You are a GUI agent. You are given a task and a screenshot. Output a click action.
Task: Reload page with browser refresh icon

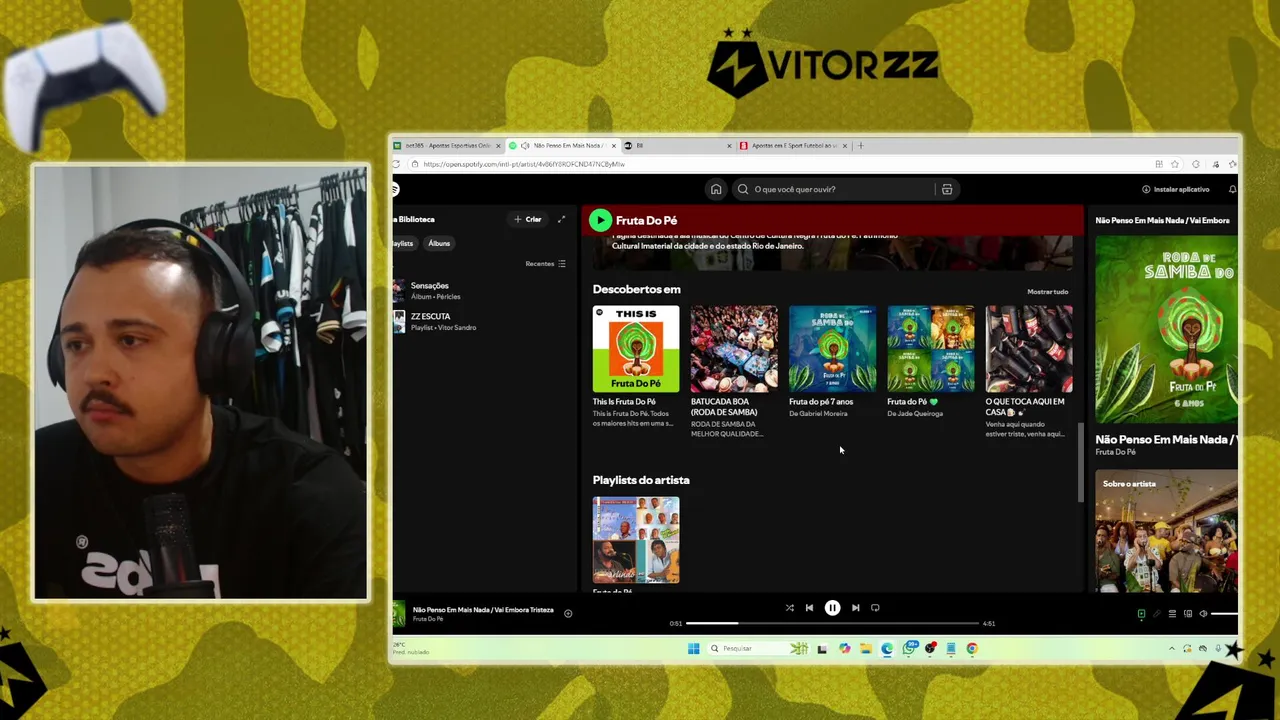(397, 164)
